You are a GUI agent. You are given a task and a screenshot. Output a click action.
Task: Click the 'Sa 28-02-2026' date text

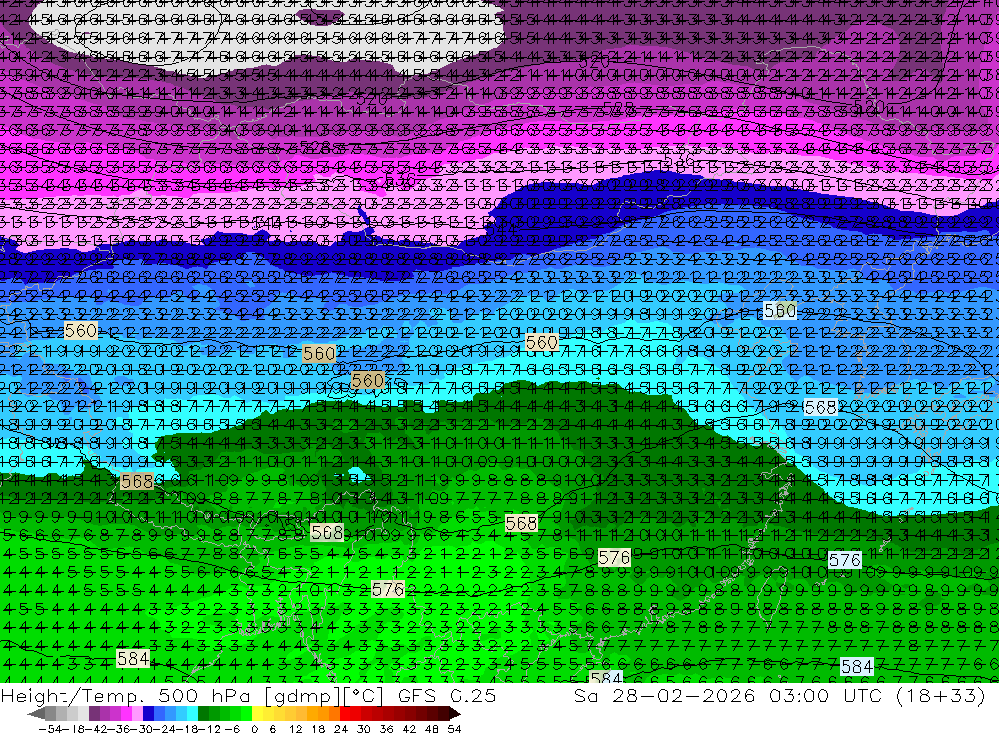tap(665, 695)
